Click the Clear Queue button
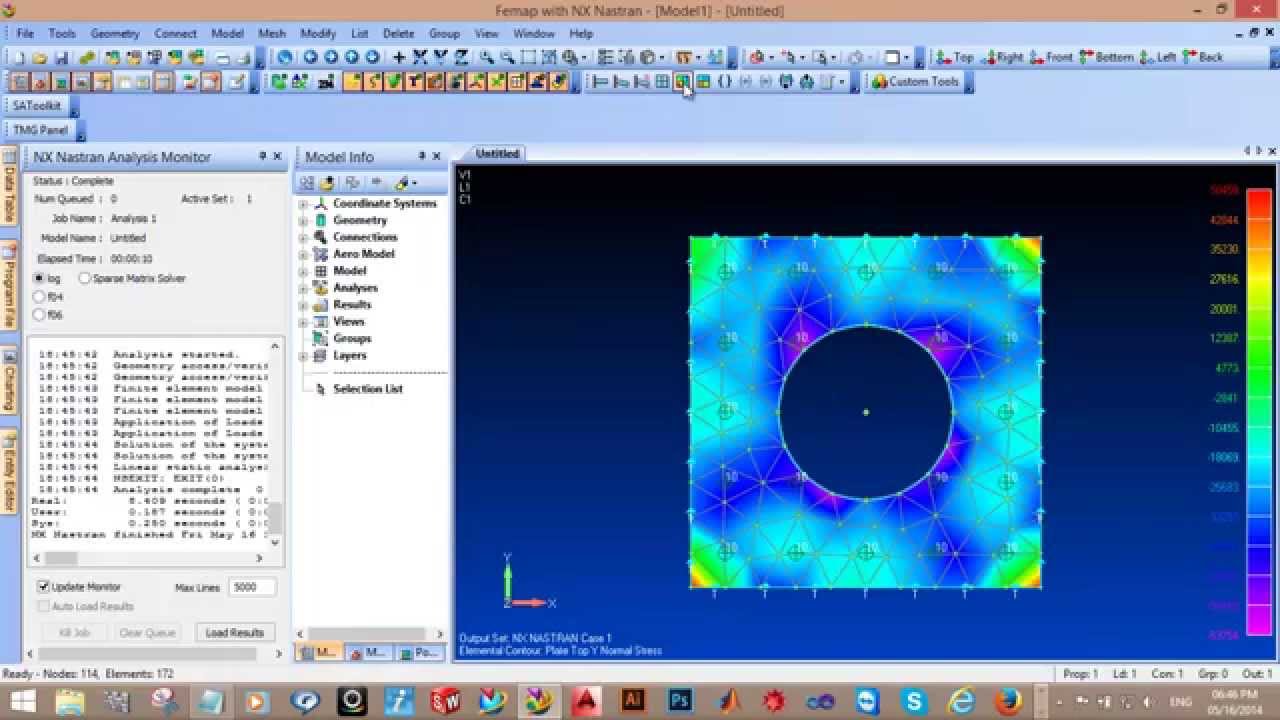This screenshot has height=720, width=1280. 147,632
